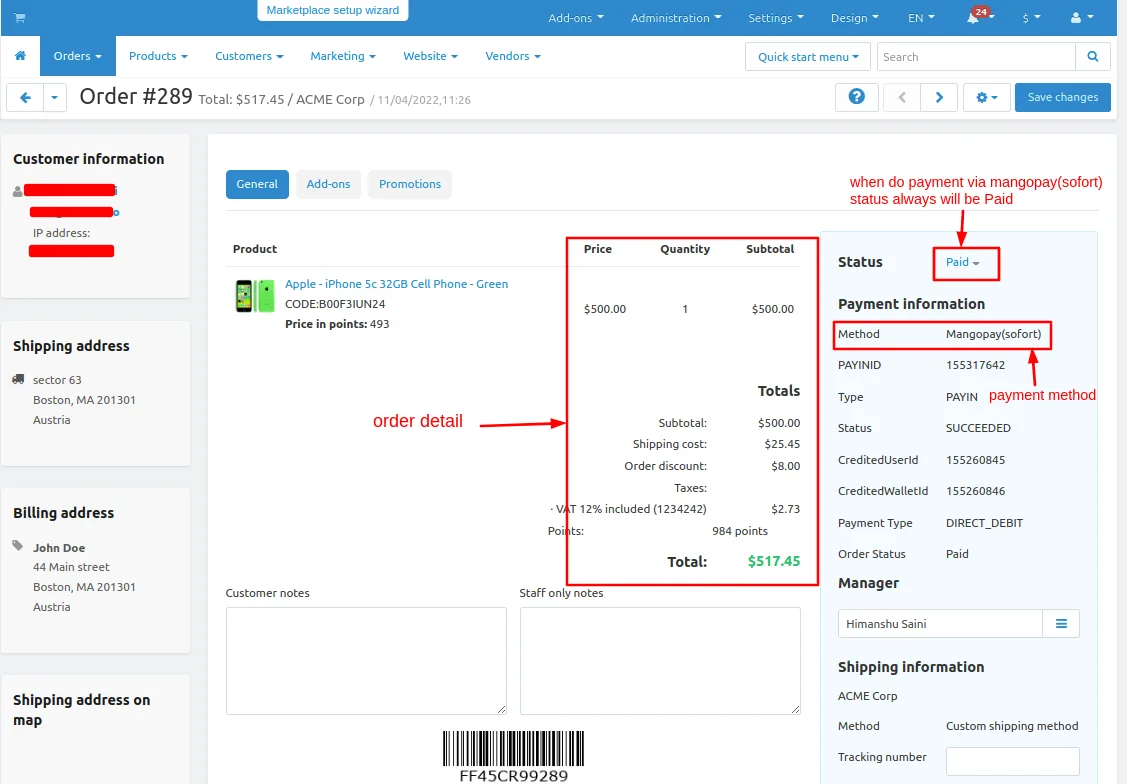Expand the dropdown beside the back arrow

55,98
